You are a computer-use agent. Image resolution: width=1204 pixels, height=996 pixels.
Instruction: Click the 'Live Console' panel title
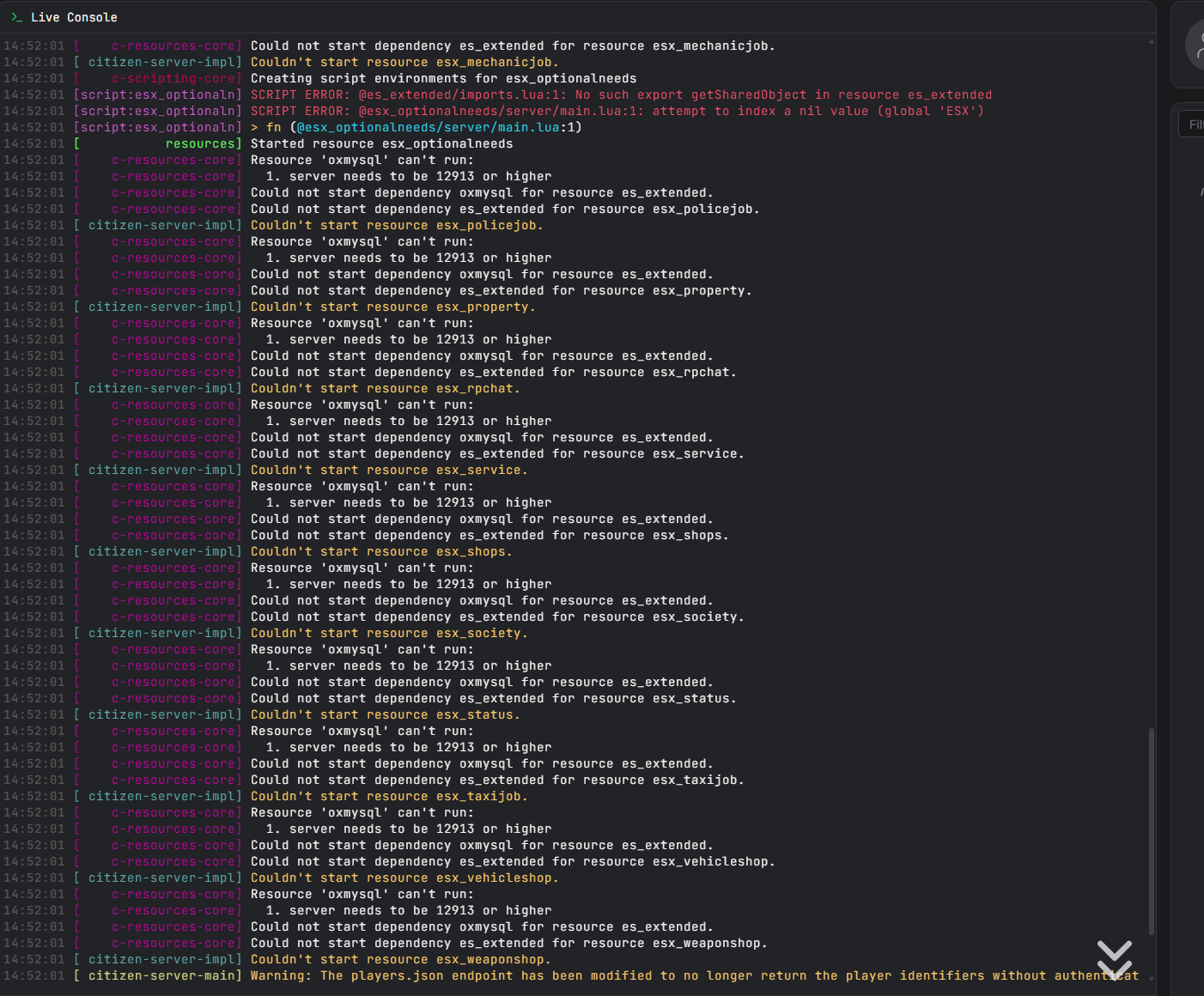[x=74, y=17]
